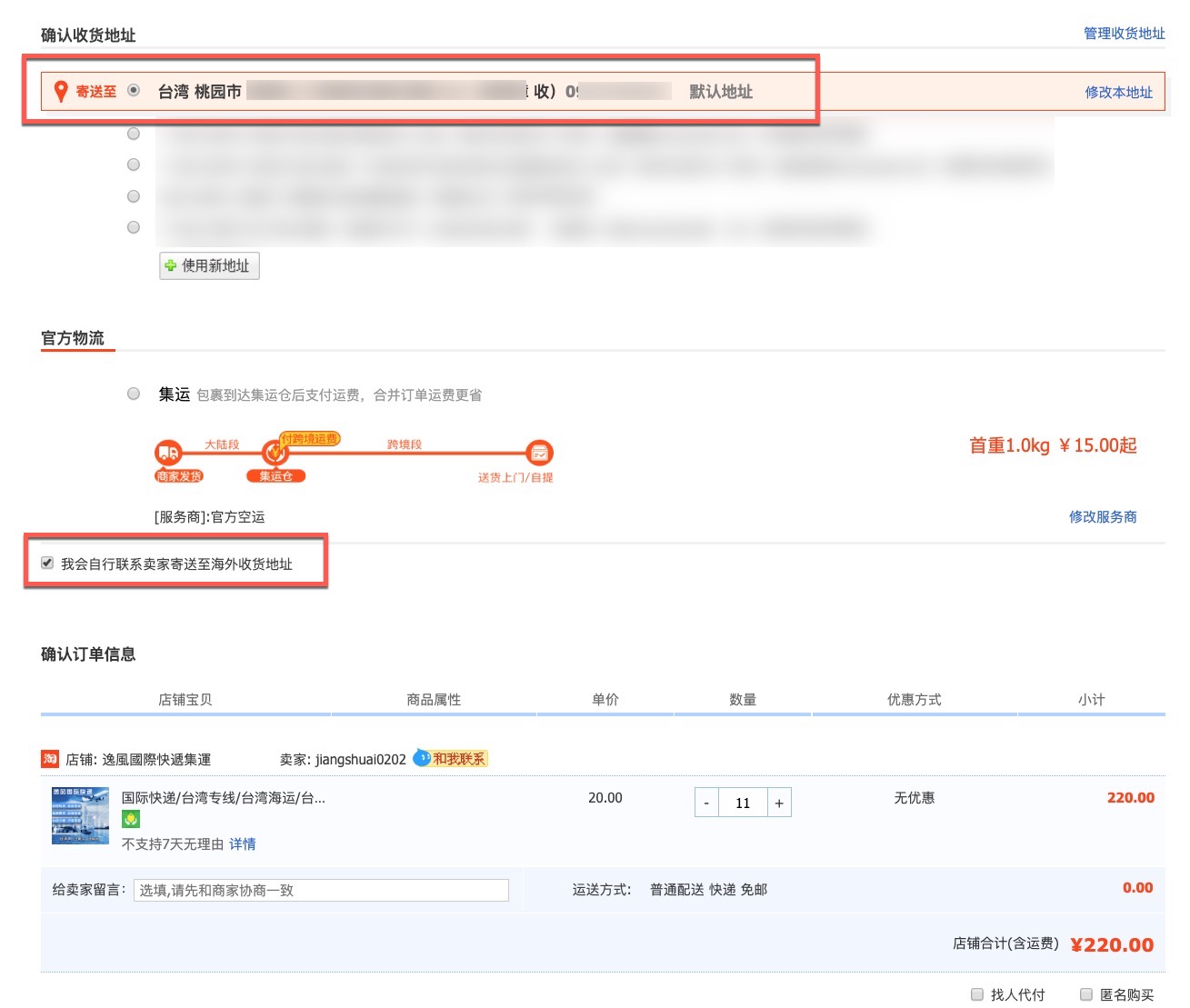
Task: Click the 修改服务商 link
Action: [x=1103, y=517]
